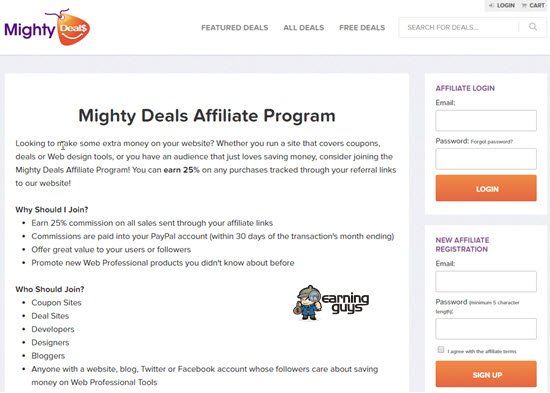550x393 pixels.
Task: Click the login arrow icon in top bar
Action: point(491,5)
